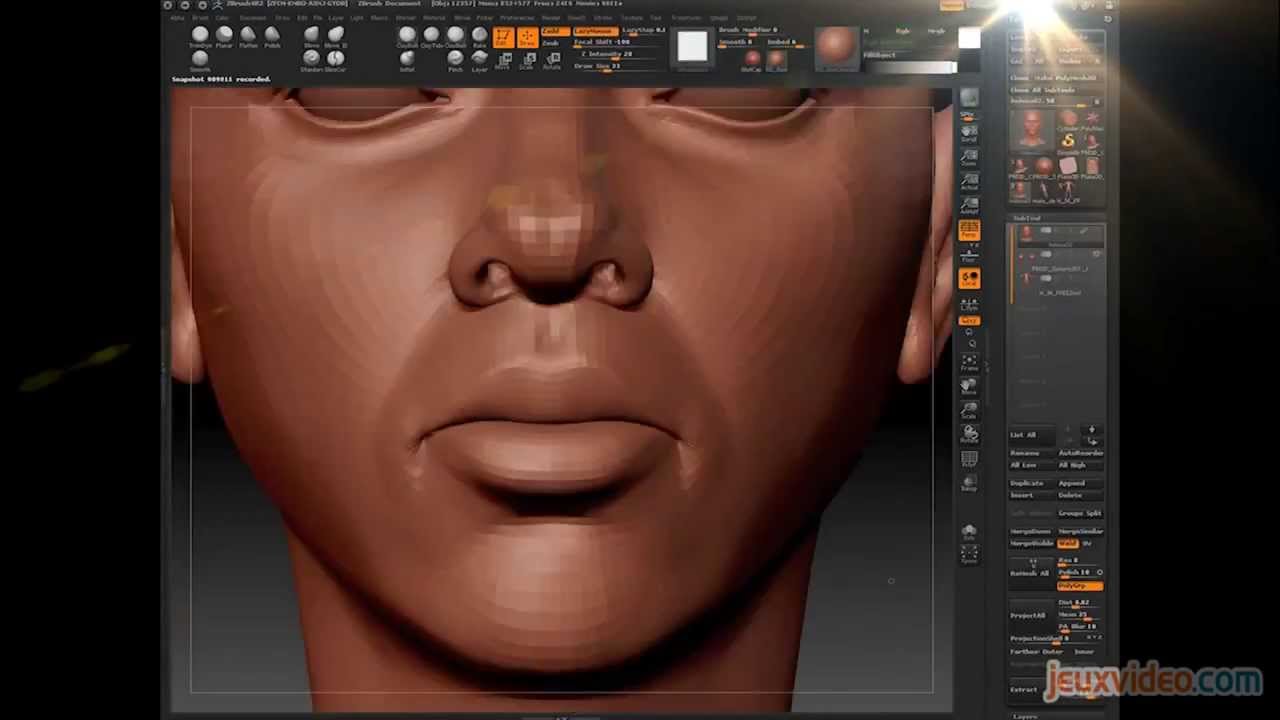Switch to Move transform mode in top shelf
The image size is (1280, 720).
[x=503, y=61]
